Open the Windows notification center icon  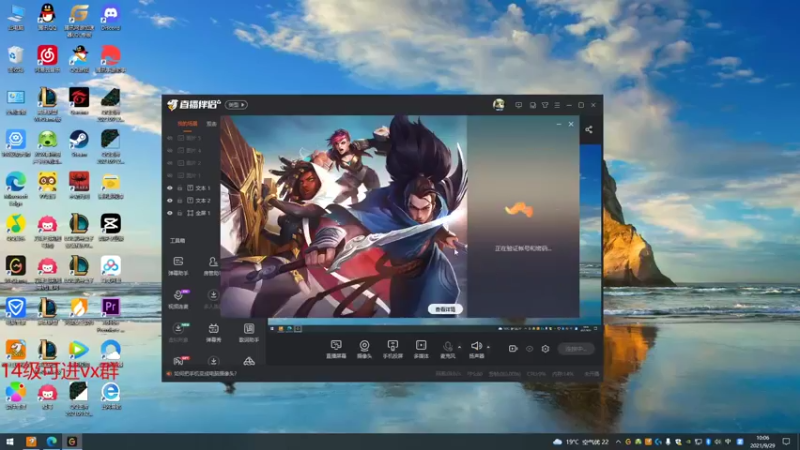[x=786, y=441]
